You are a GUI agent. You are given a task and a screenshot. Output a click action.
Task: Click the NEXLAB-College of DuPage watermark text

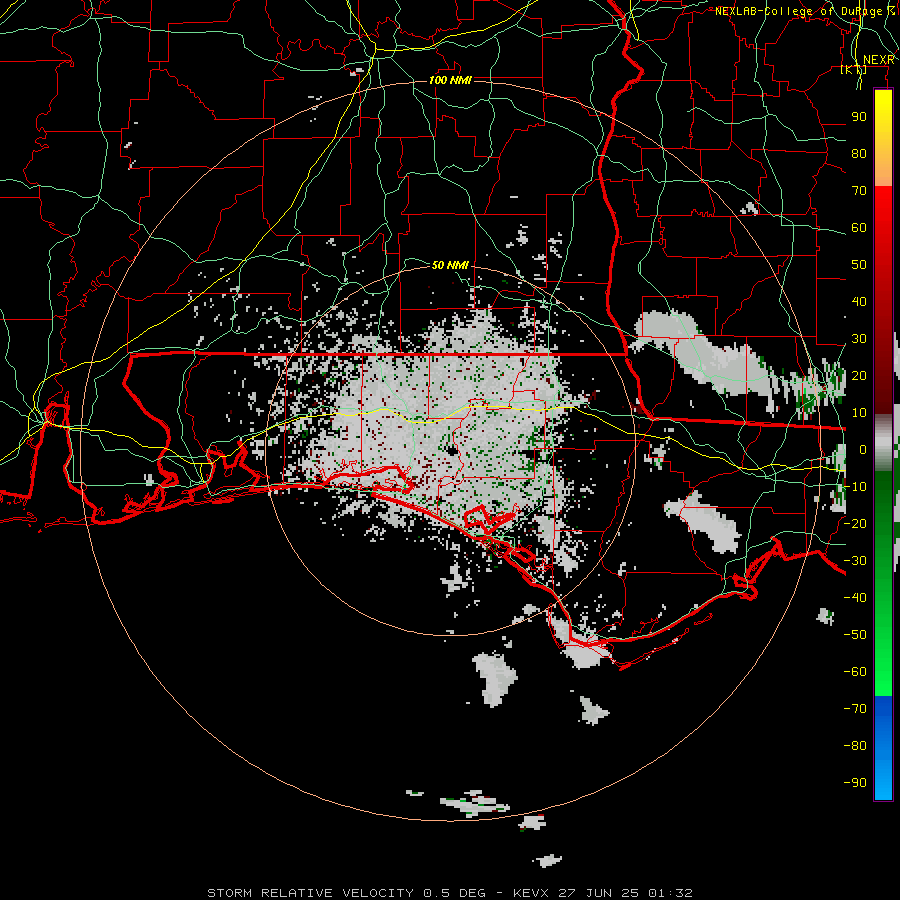(805, 11)
